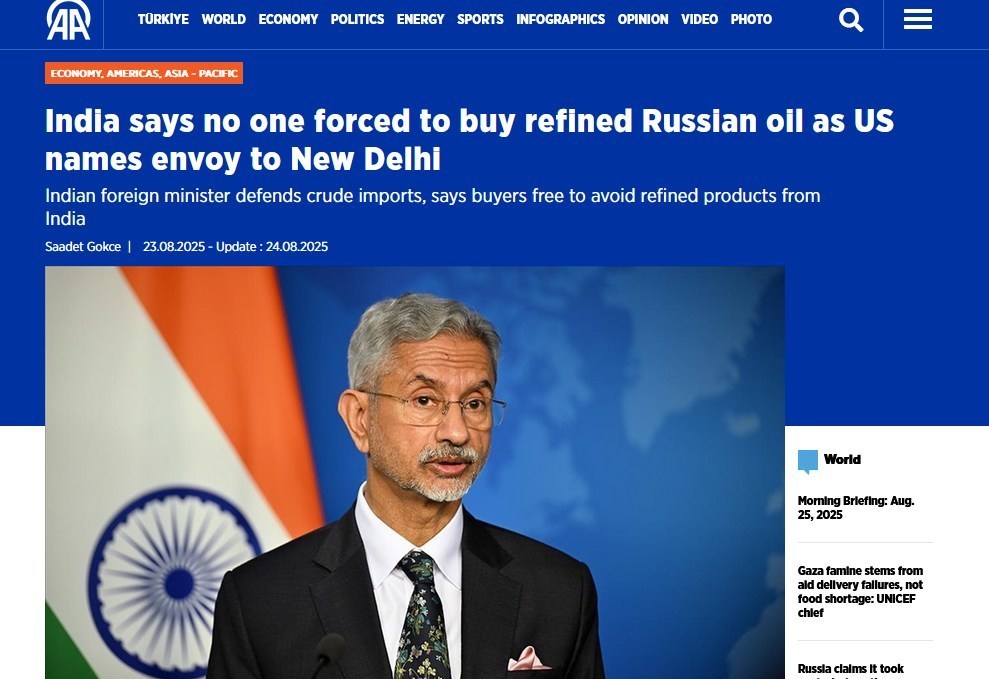989x679 pixels.
Task: Open the TÜRKİYE menu item
Action: [163, 20]
